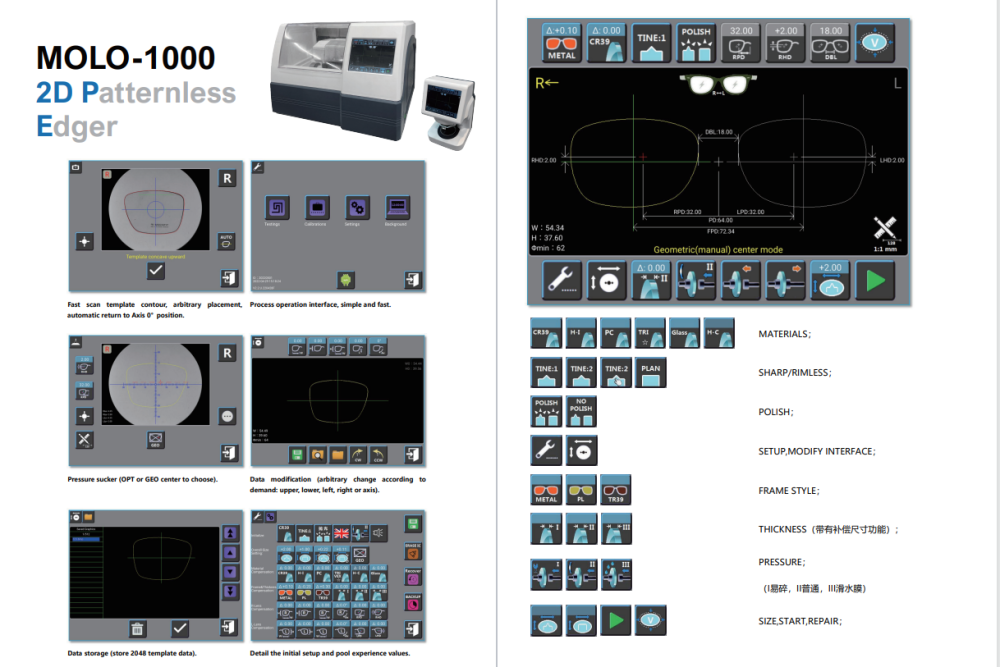The image size is (1000, 667).
Task: Open the modify interface icon beside wrench
Action: [606, 281]
